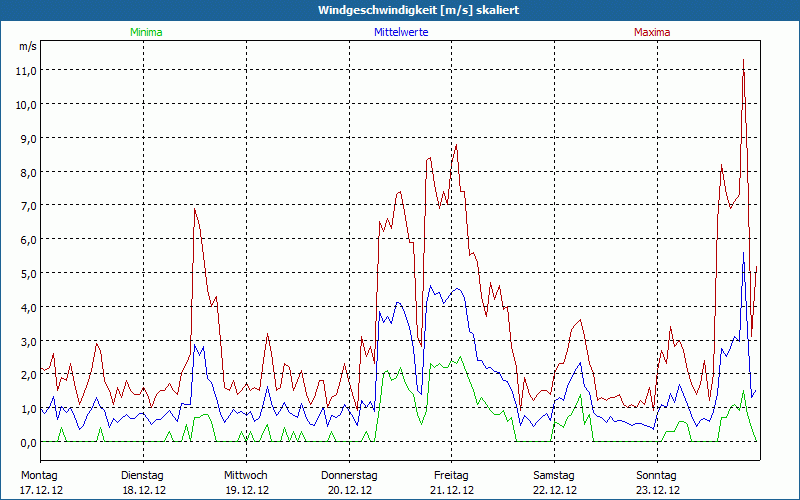Select the red Maxima legend label
This screenshot has width=800, height=500.
[x=652, y=32]
